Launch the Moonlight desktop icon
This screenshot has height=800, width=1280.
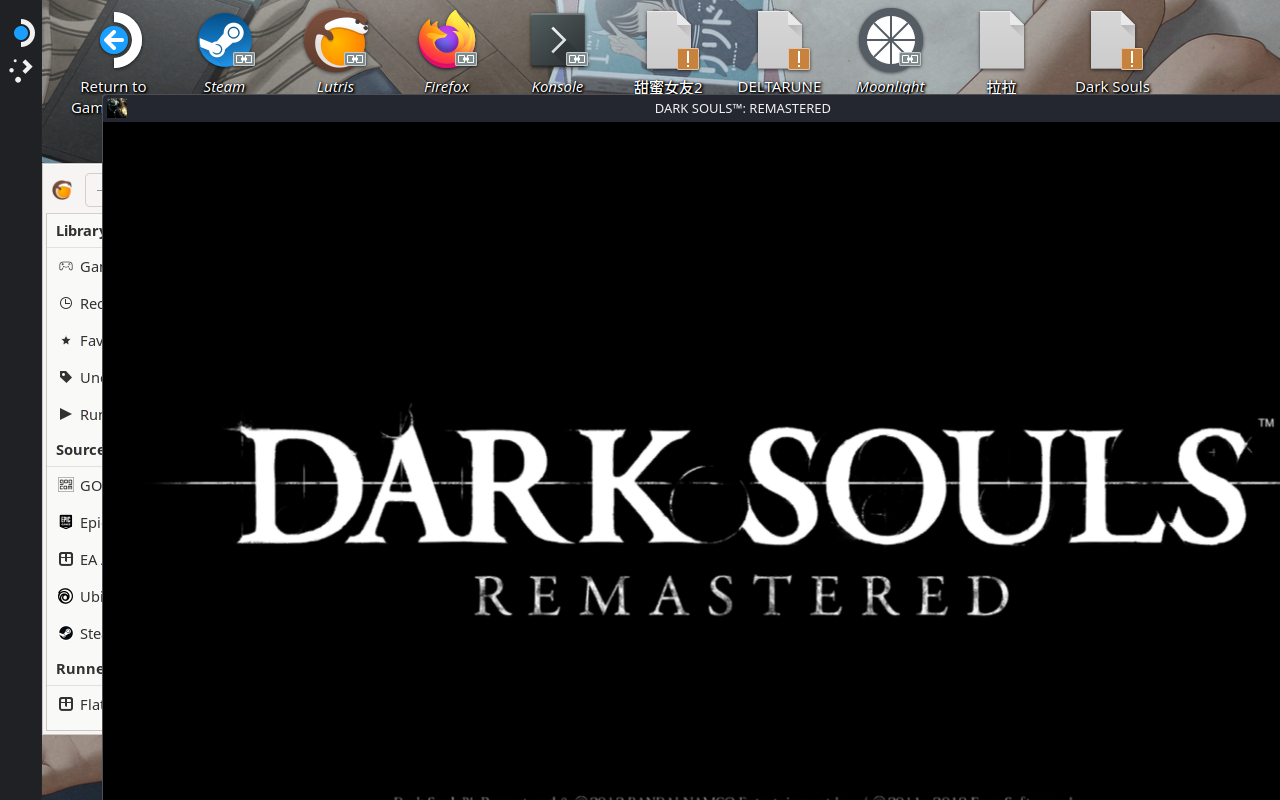[x=890, y=42]
